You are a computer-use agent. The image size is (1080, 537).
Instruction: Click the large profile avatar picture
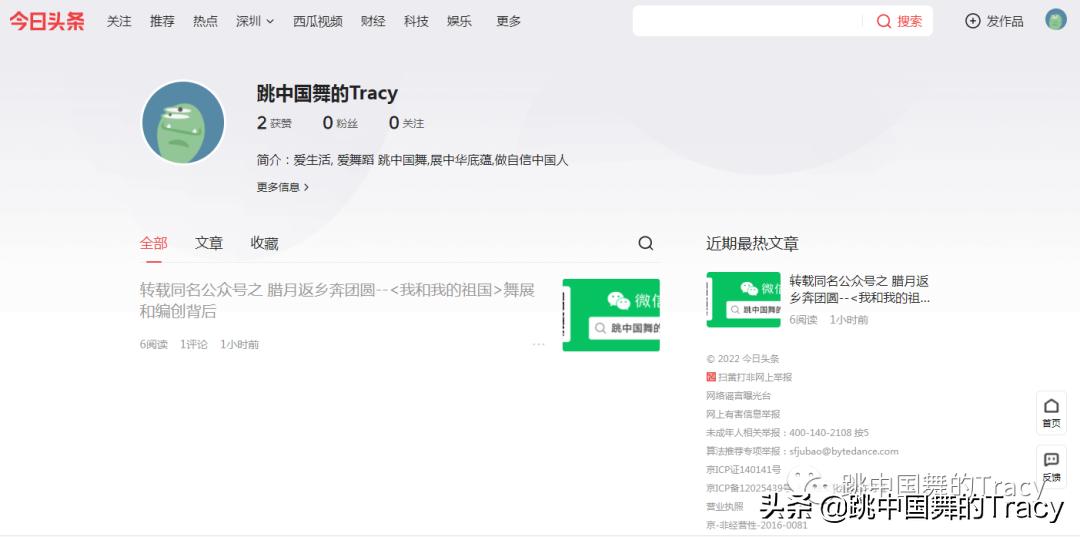(183, 123)
